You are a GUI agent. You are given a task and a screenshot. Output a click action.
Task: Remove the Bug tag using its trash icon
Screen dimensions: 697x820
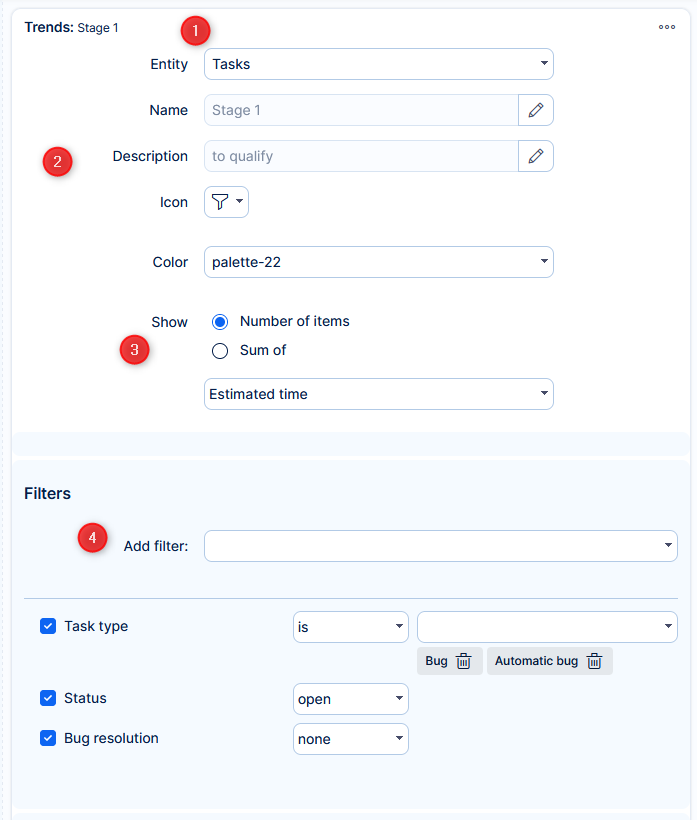click(463, 661)
